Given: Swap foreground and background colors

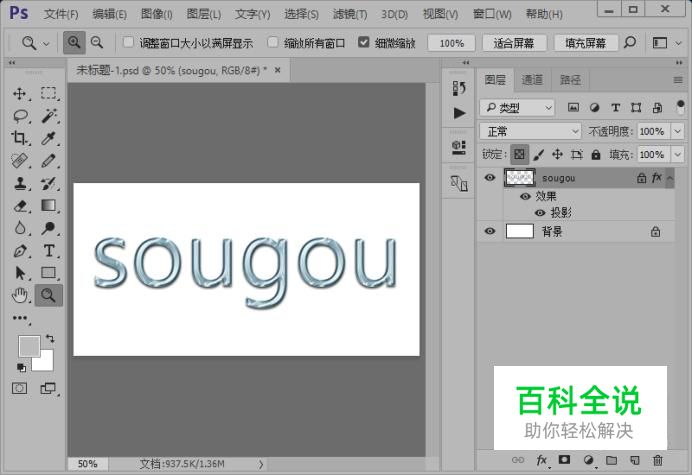Looking at the screenshot, I should pyautogui.click(x=50, y=339).
